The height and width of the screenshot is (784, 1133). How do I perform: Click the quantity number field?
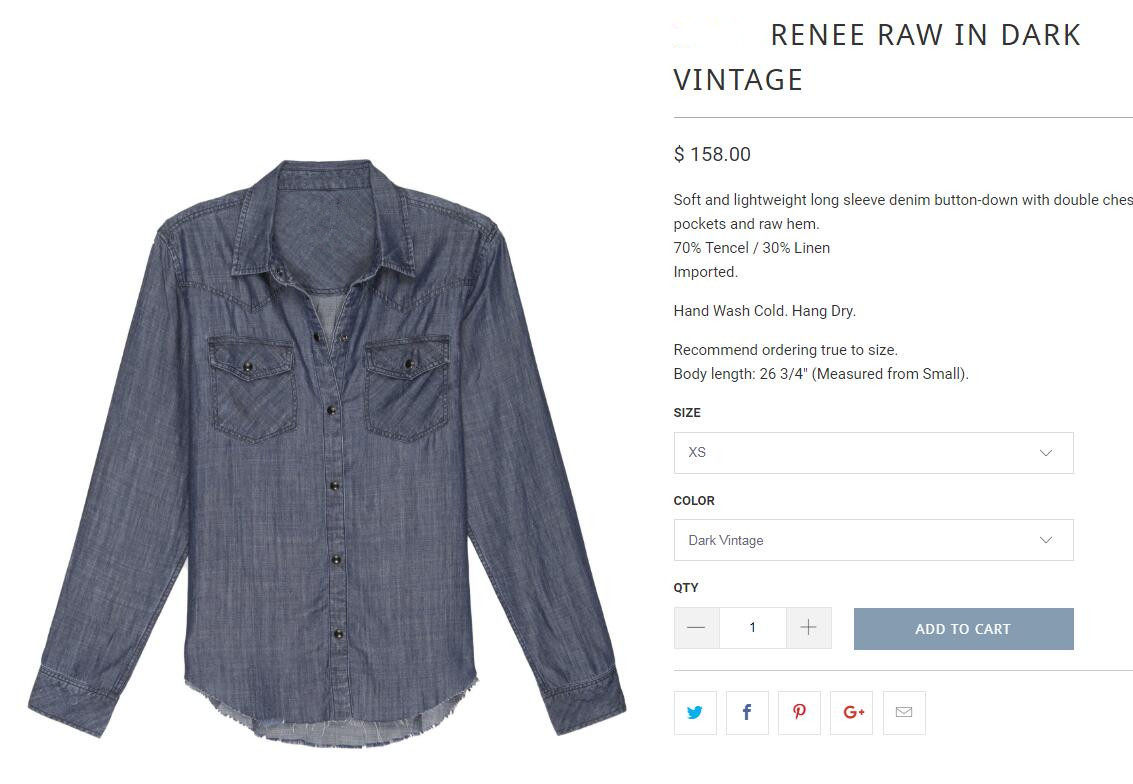[752, 628]
